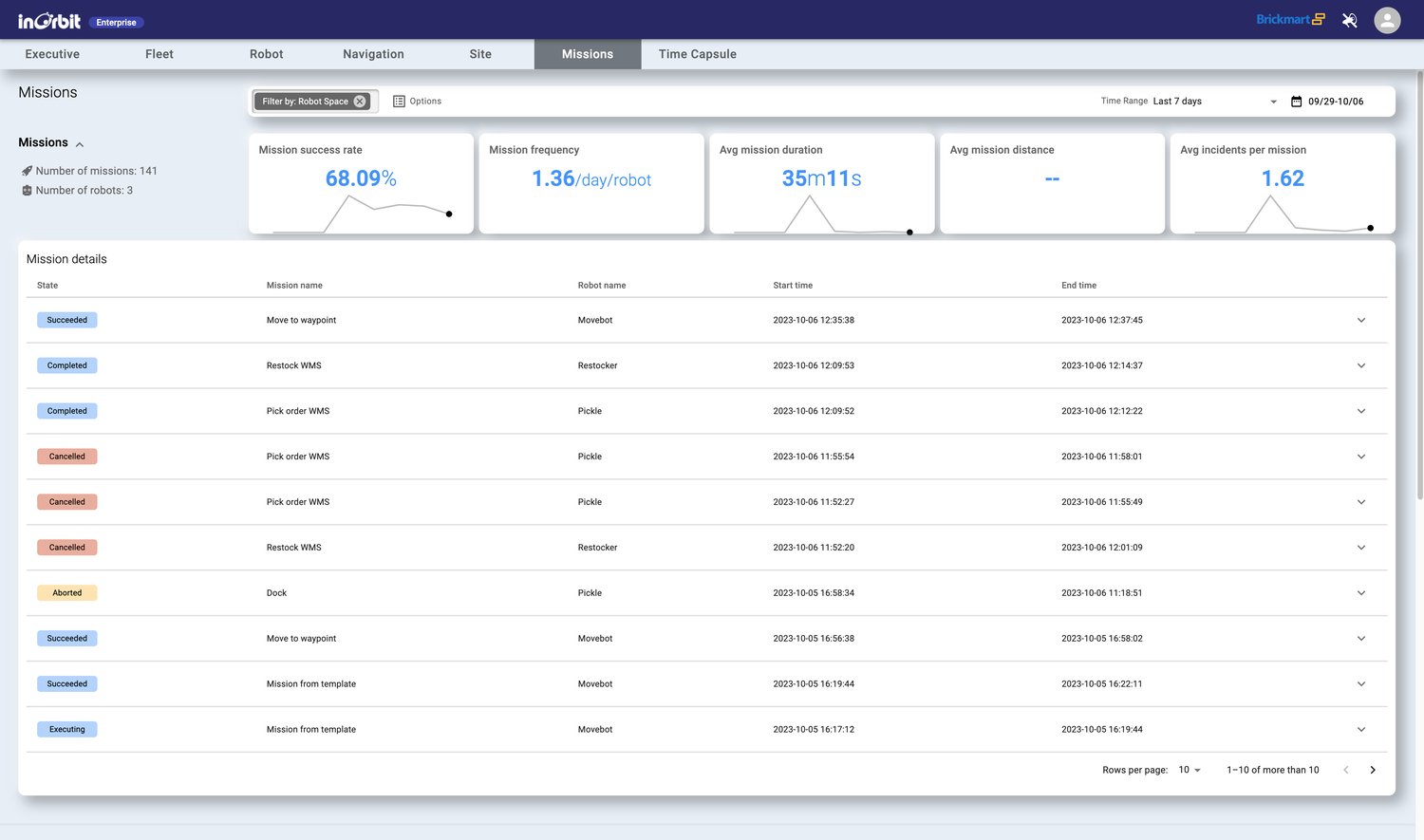
Task: Open the Navigation tab
Action: (373, 54)
